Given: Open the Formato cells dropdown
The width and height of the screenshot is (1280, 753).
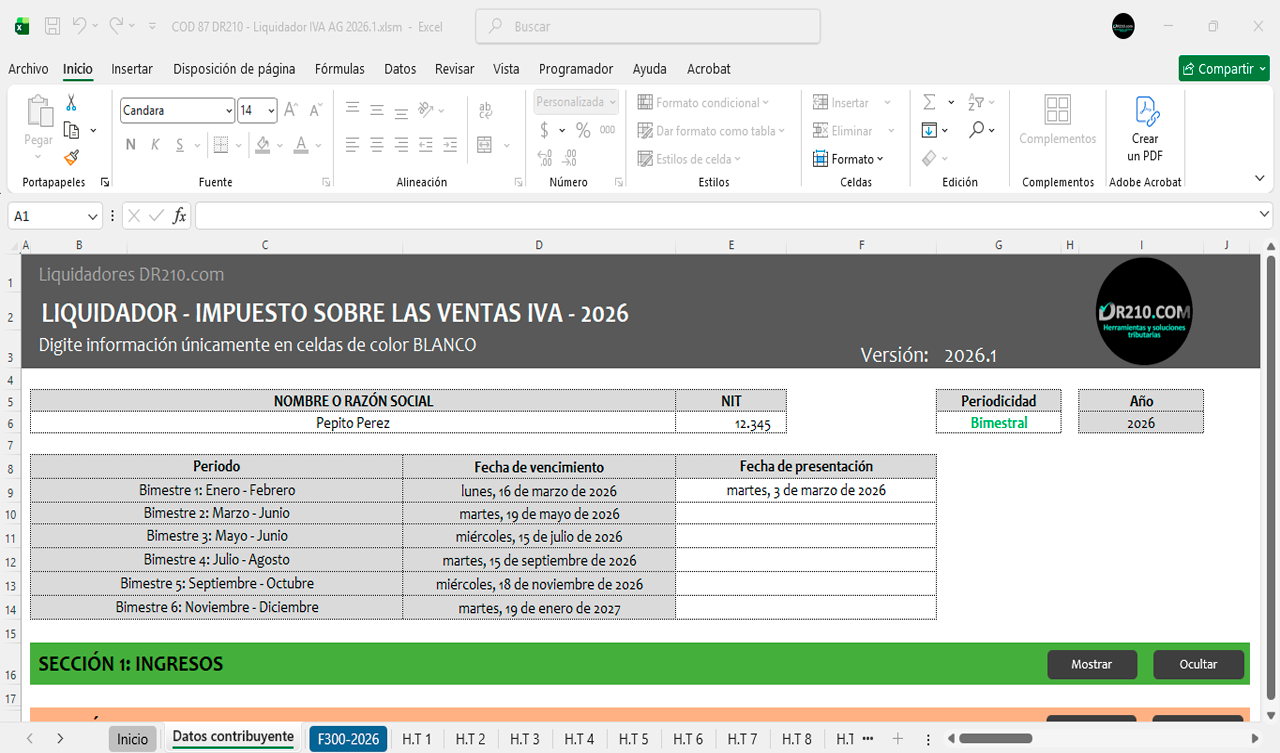Looking at the screenshot, I should (857, 159).
